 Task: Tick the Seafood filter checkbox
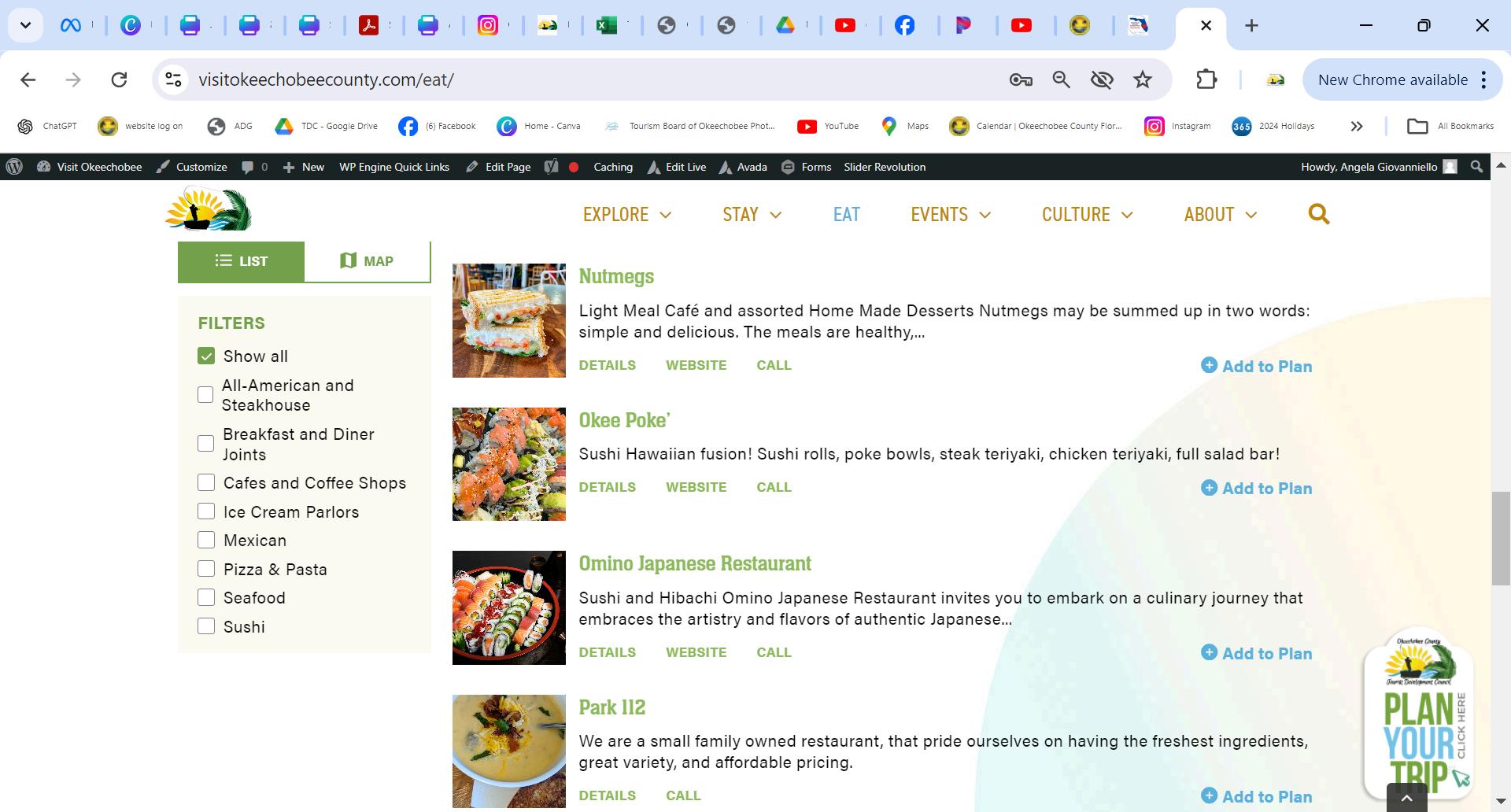206,597
